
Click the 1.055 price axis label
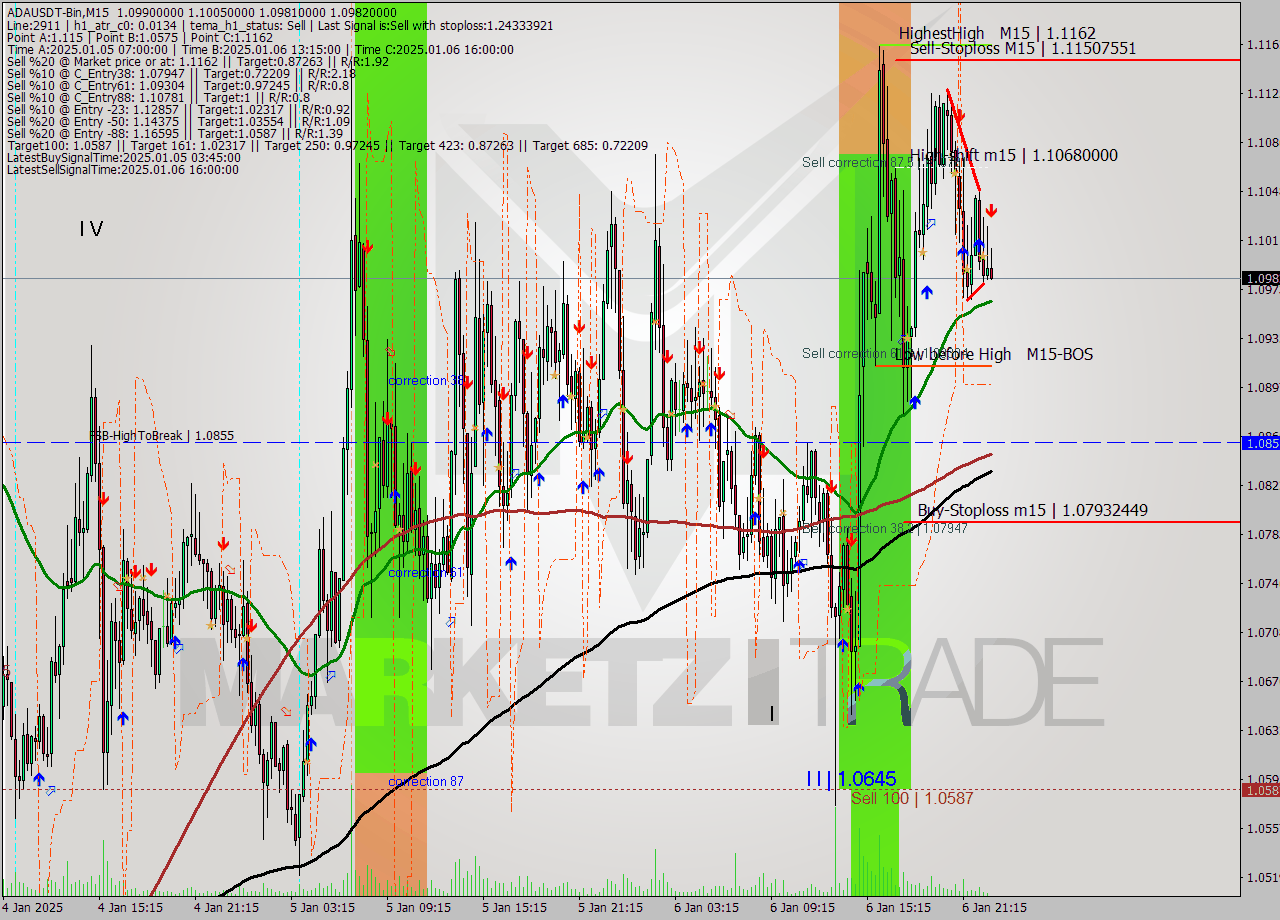[1264, 829]
